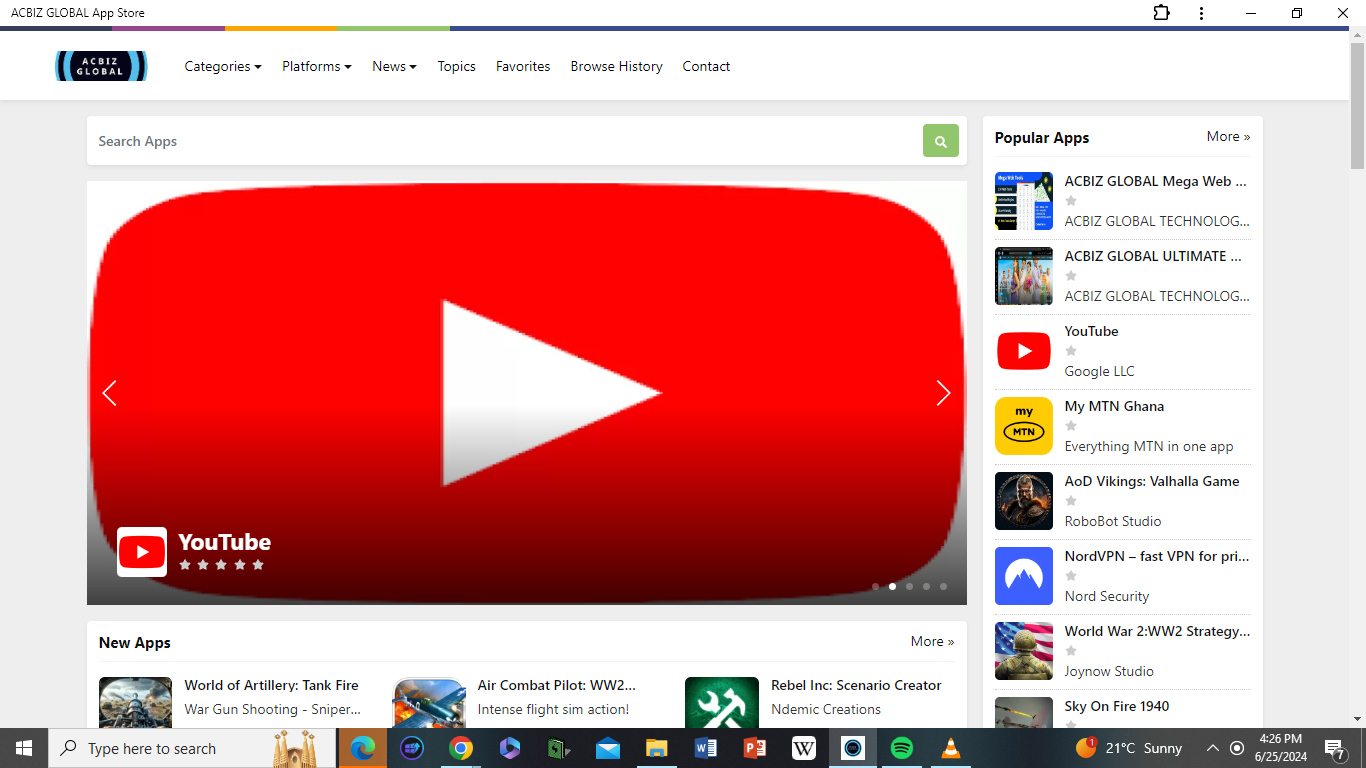1366x768 pixels.
Task: Click the star under My MTN Ghana
Action: (1071, 426)
